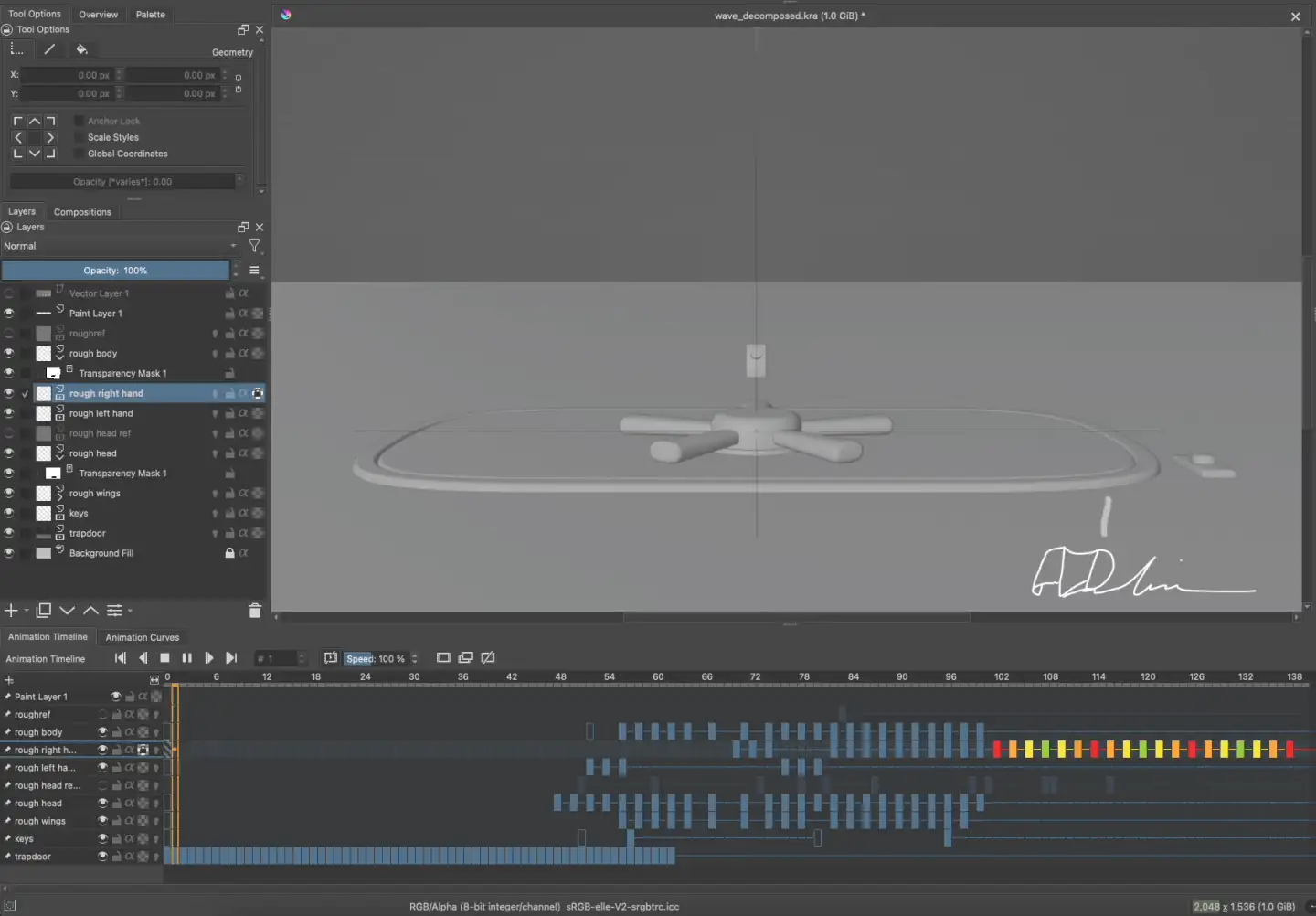This screenshot has height=916, width=1316.
Task: Open the layer filter funnel icon
Action: pyautogui.click(x=254, y=246)
